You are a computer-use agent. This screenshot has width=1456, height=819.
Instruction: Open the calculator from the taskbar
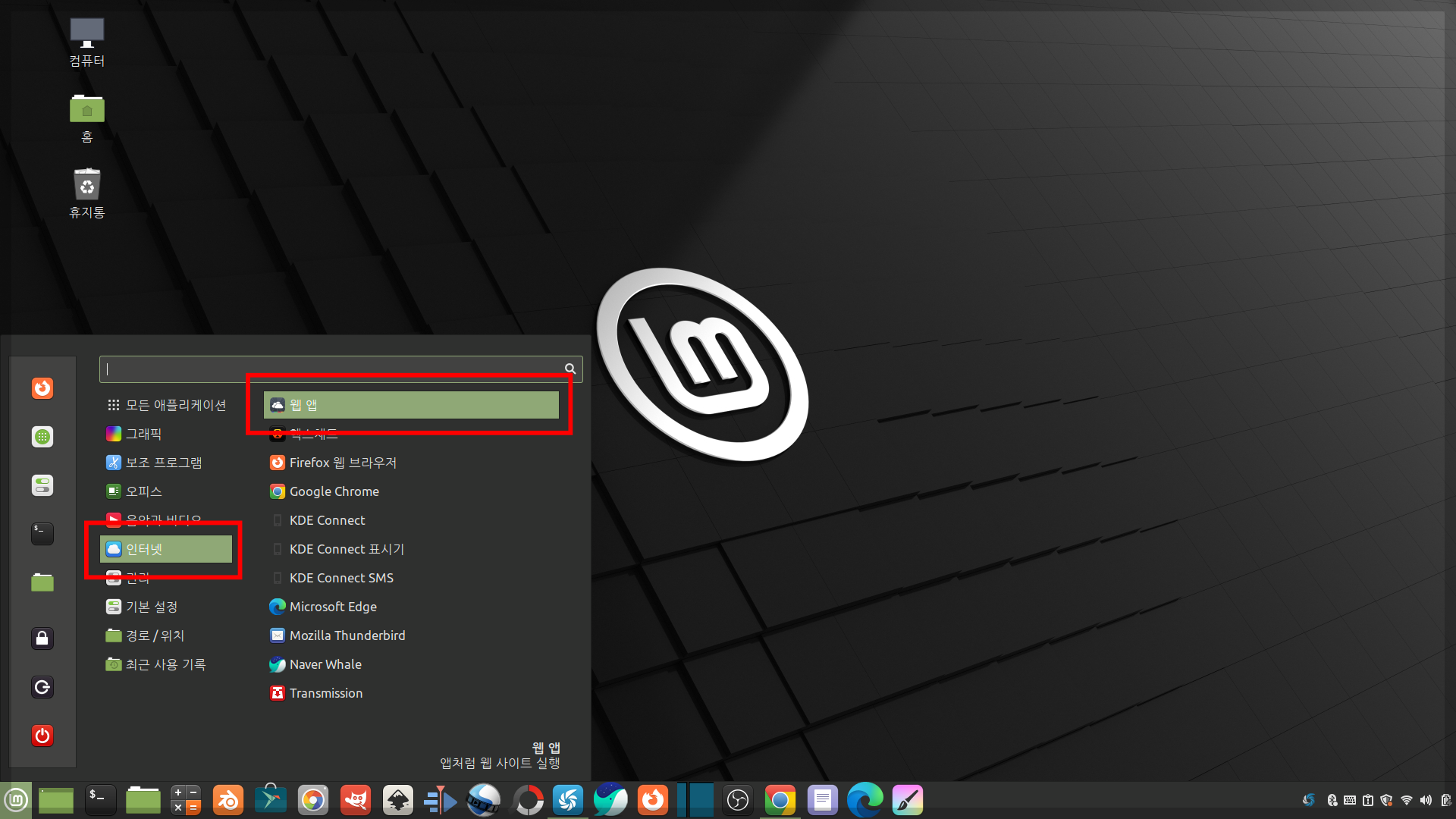(x=185, y=800)
